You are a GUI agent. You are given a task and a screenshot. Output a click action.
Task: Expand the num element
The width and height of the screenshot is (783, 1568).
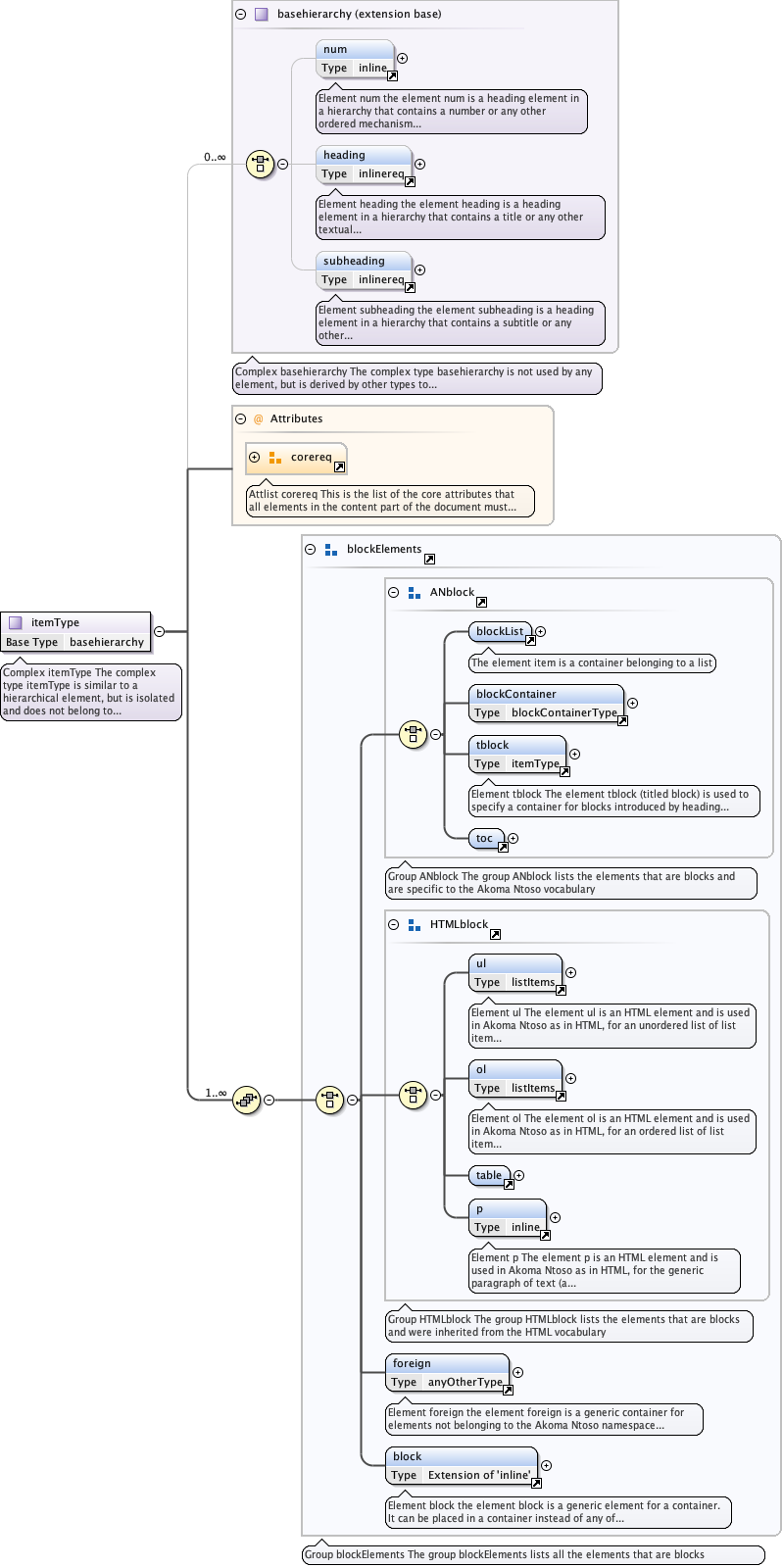click(402, 58)
